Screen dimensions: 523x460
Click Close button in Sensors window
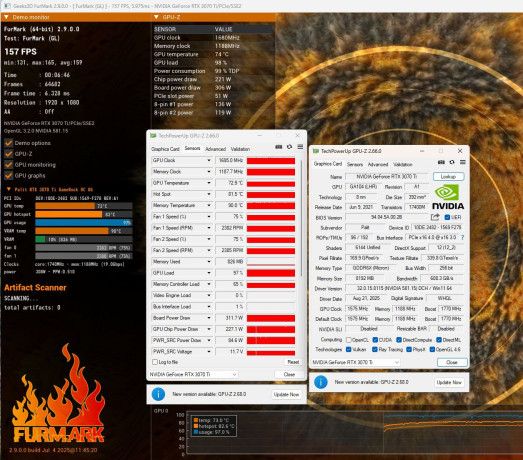pos(289,374)
